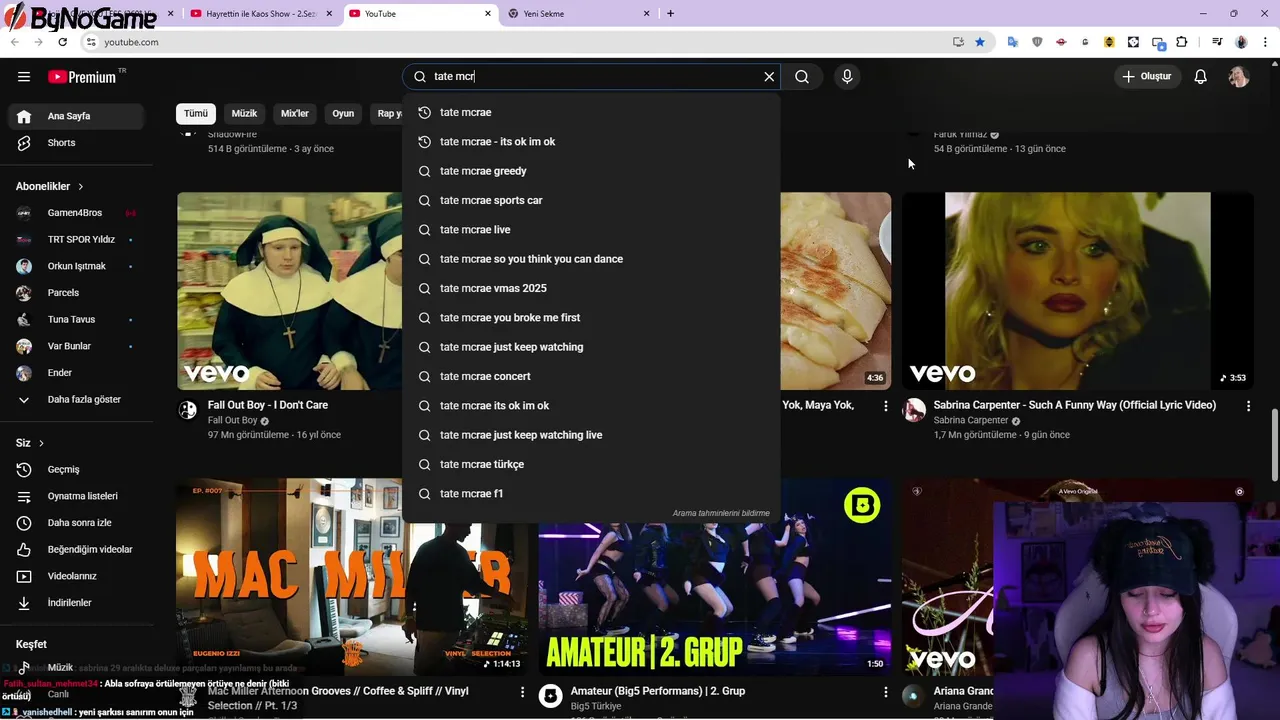Image resolution: width=1280 pixels, height=720 pixels.
Task: Open the Sabrina Carpenter channel avatar
Action: (x=914, y=410)
